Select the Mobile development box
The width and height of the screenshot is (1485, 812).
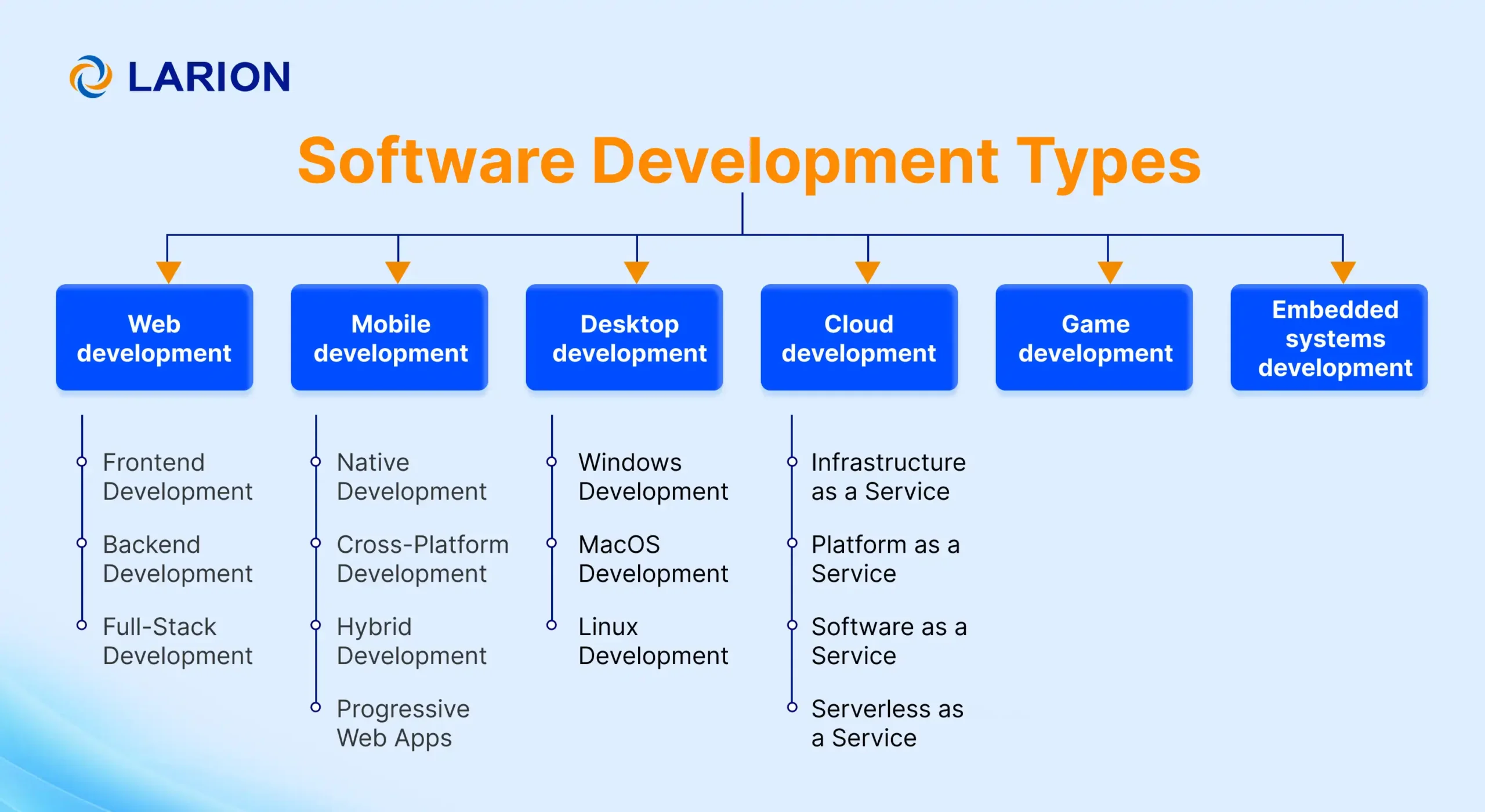pyautogui.click(x=390, y=338)
